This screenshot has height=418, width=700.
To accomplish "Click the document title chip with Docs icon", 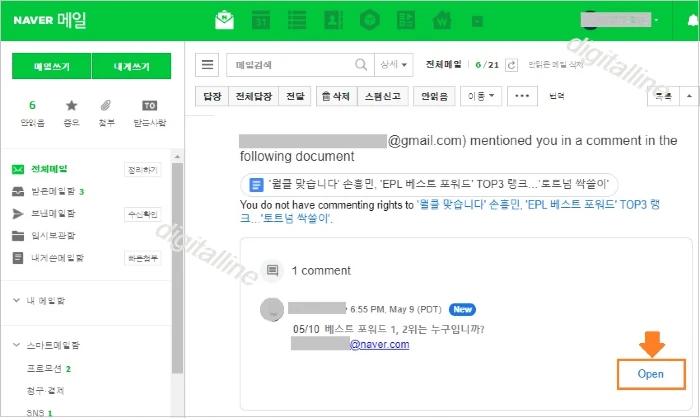I will [429, 184].
